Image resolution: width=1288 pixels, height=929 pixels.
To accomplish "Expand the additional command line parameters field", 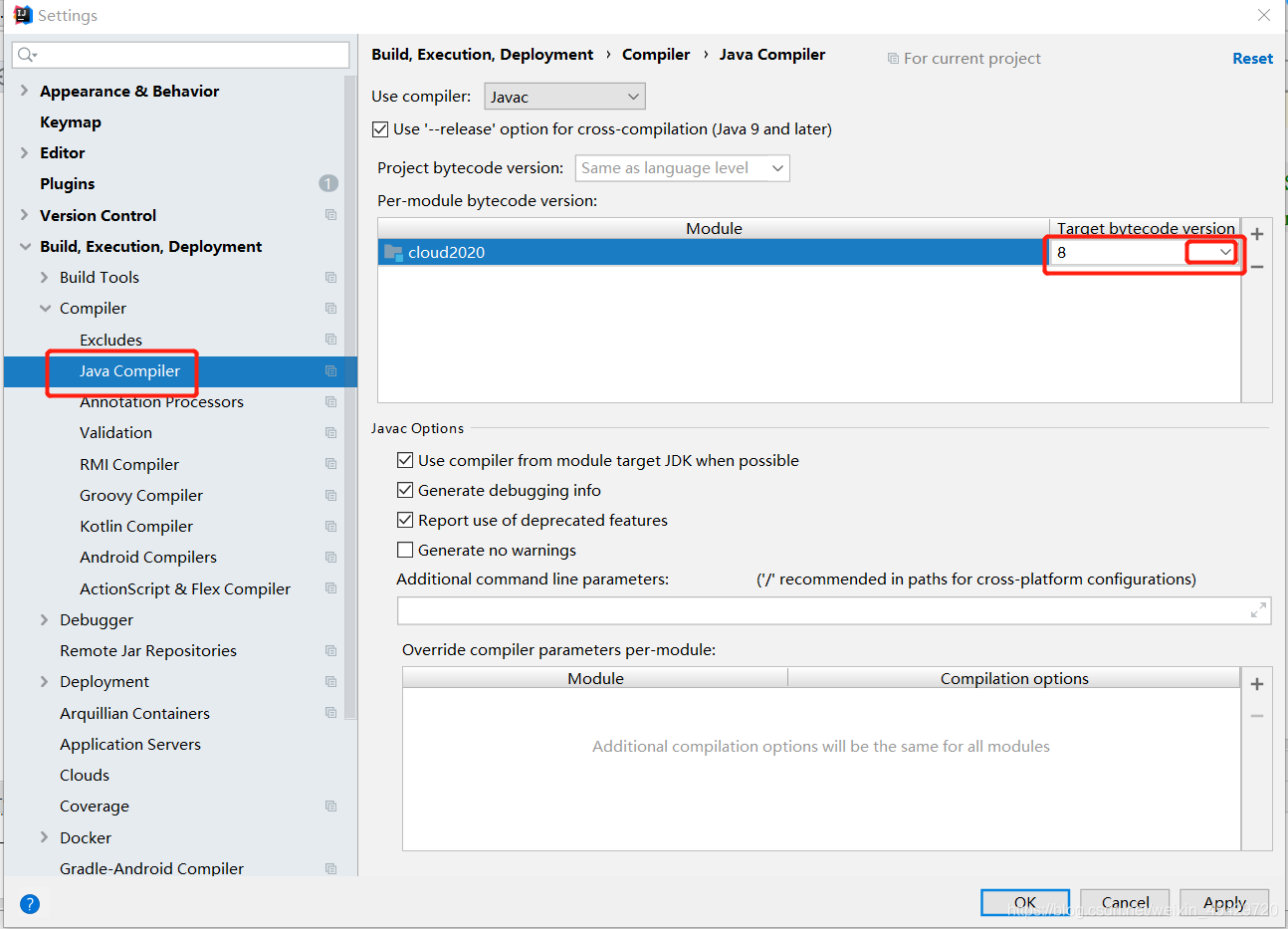I will (1258, 610).
